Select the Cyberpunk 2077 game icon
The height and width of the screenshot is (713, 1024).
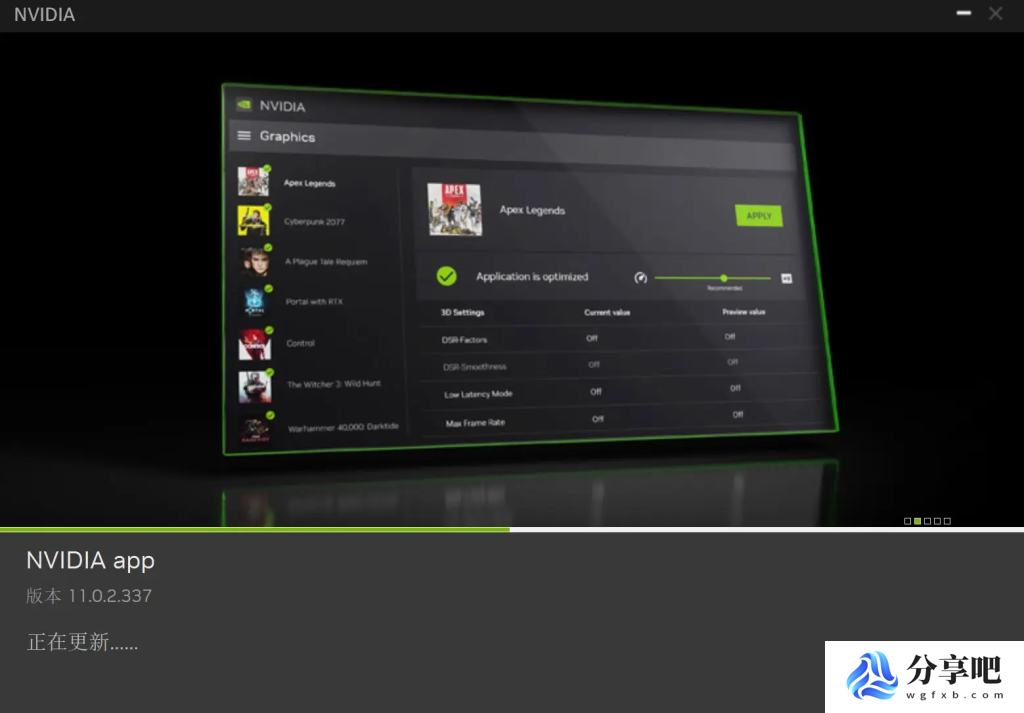click(254, 220)
